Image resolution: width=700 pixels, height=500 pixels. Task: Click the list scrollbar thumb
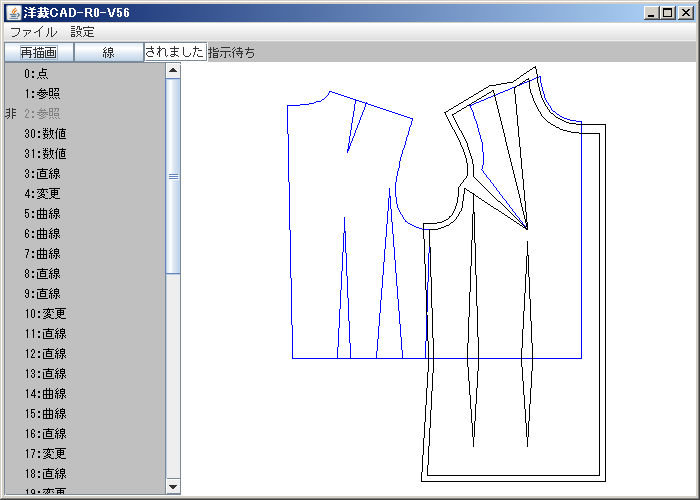173,176
